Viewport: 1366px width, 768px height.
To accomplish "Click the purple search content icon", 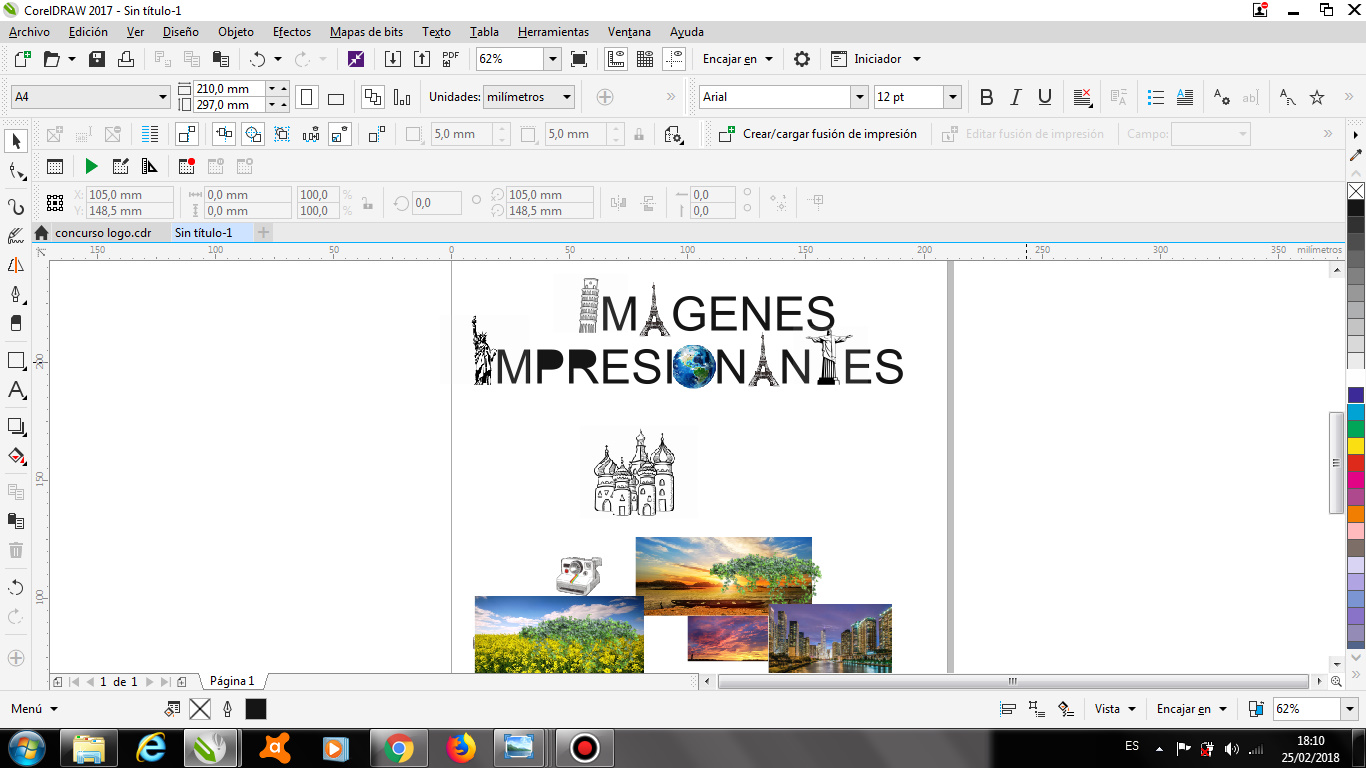I will click(x=356, y=59).
